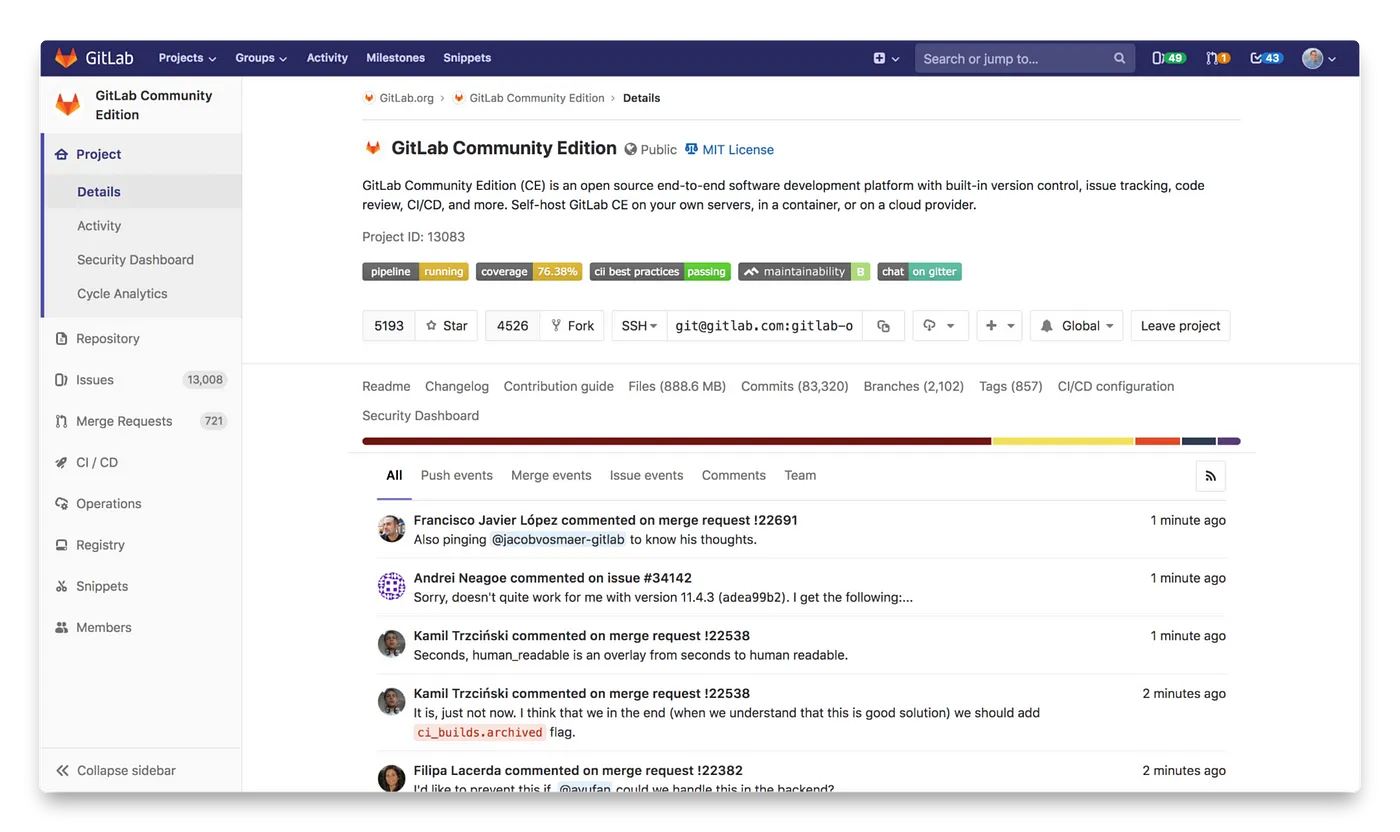The image size is (1400, 832).
Task: Open Cycle Analytics in the sidebar
Action: tap(122, 294)
